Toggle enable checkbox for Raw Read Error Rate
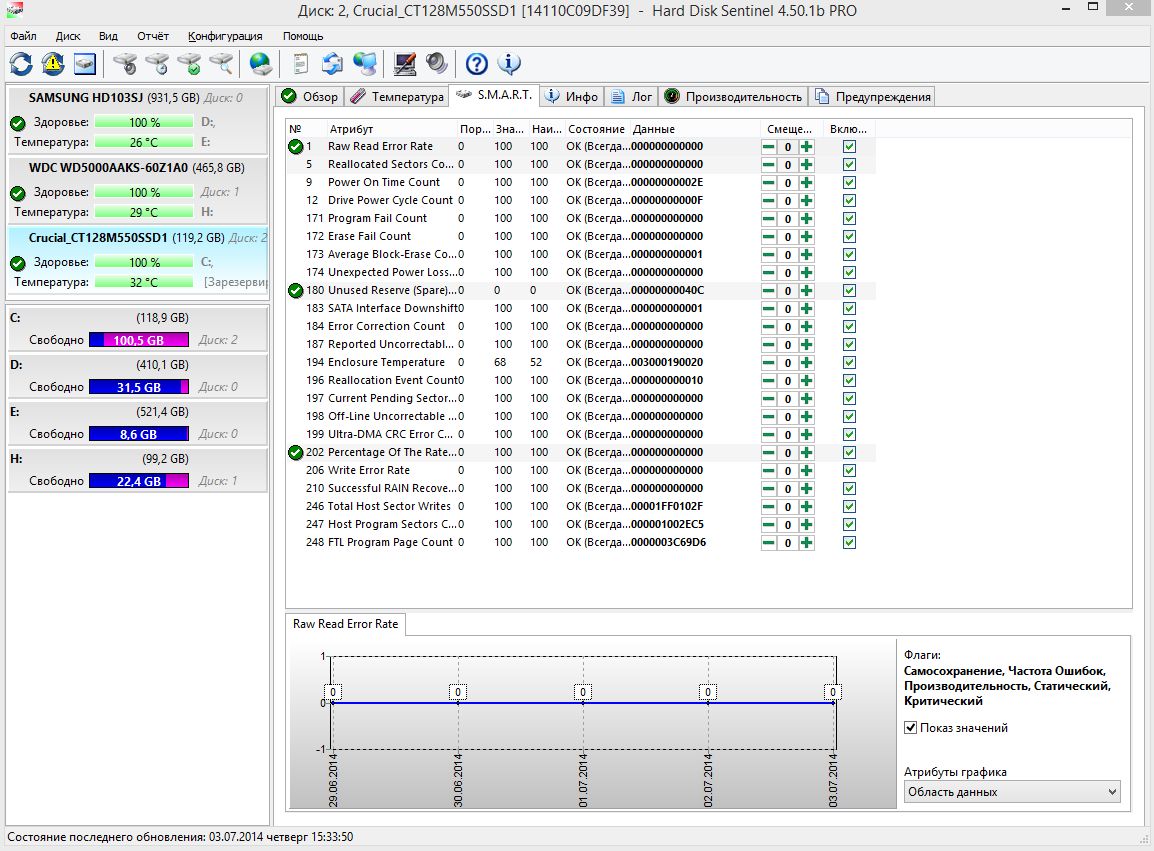Screen dimensions: 1154x851 coord(849,146)
